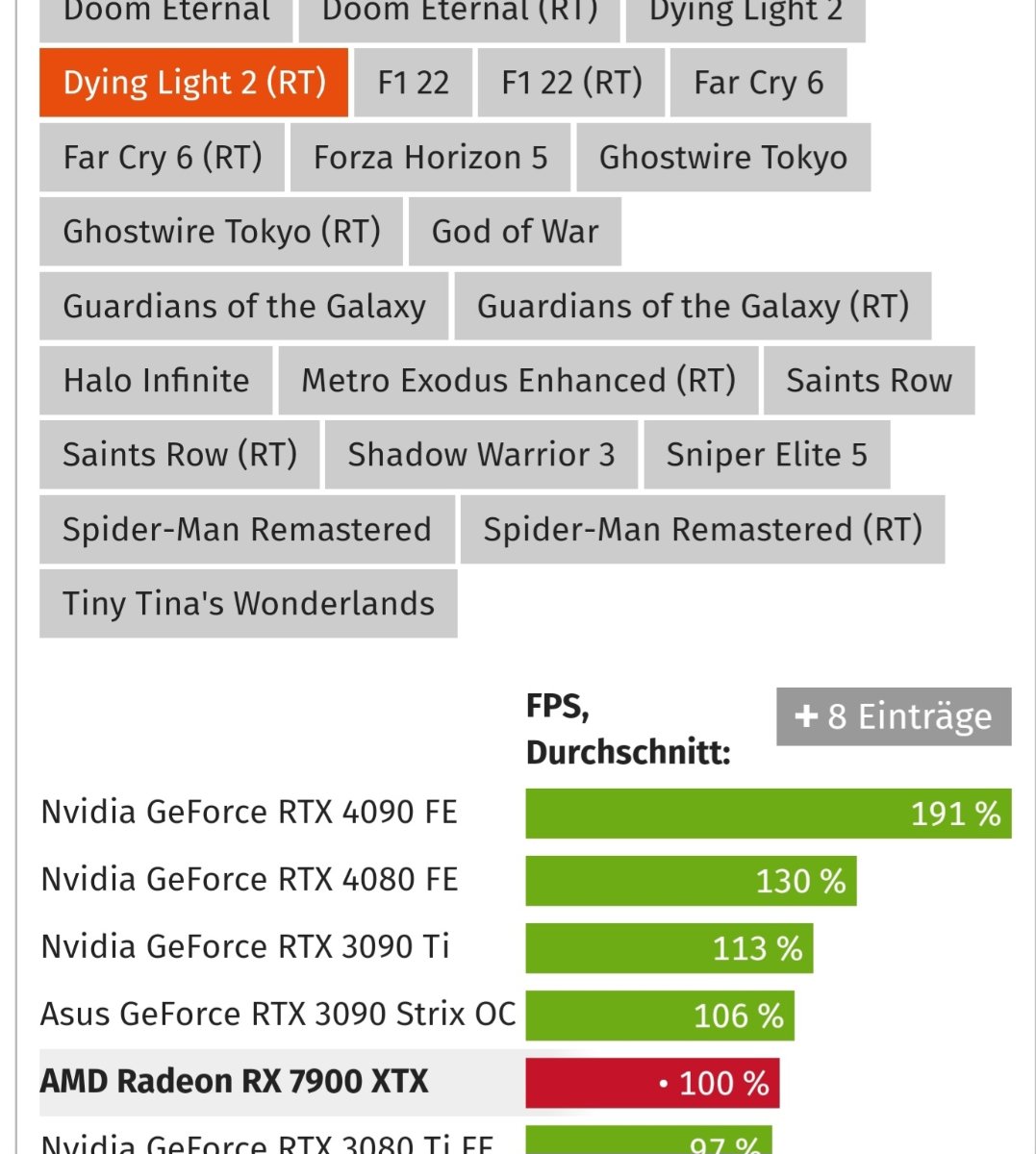The height and width of the screenshot is (1154, 1036).
Task: Show Forza Horizon 5 results
Action: tap(430, 157)
